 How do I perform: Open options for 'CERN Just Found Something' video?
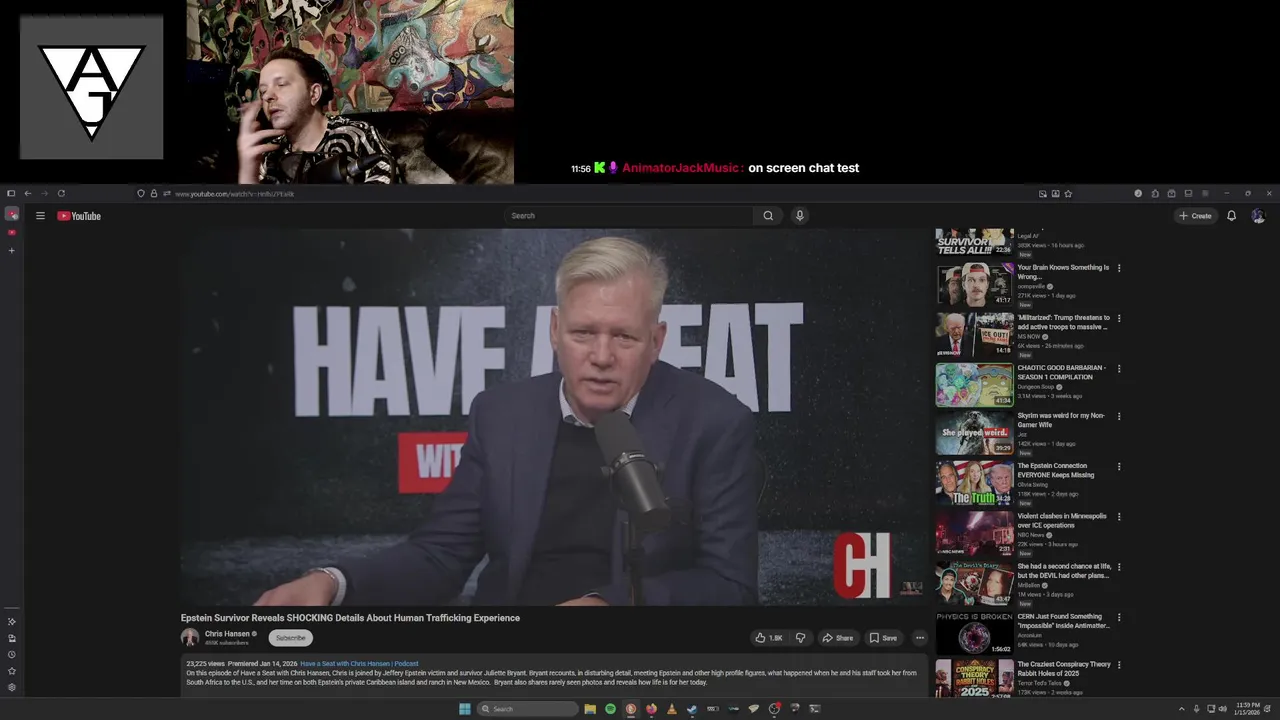tap(1119, 617)
